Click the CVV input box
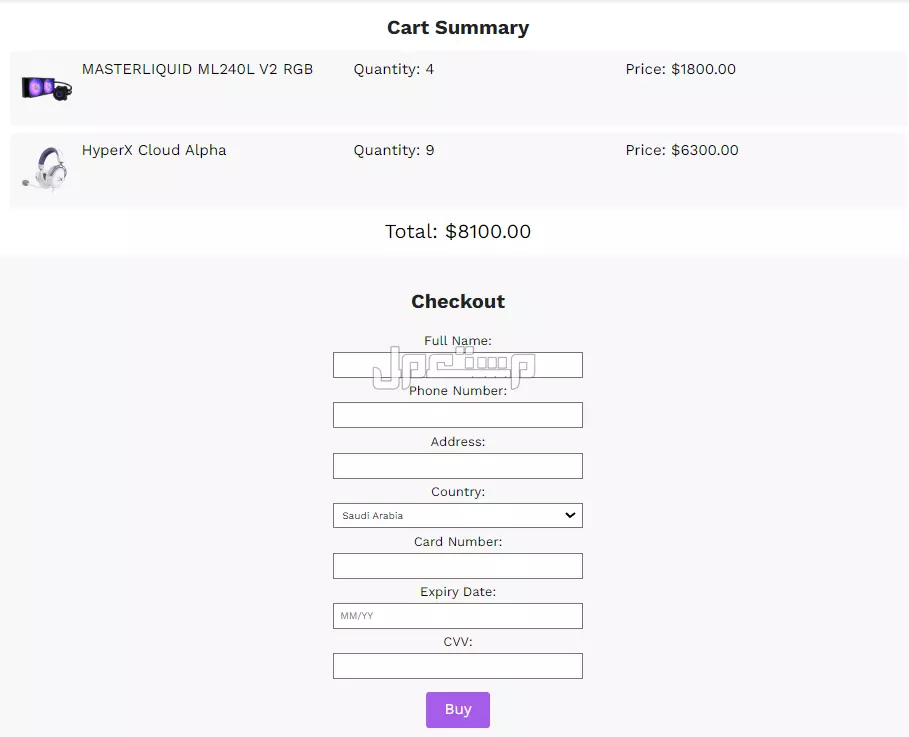Viewport: 909px width, 737px height. tap(457, 666)
